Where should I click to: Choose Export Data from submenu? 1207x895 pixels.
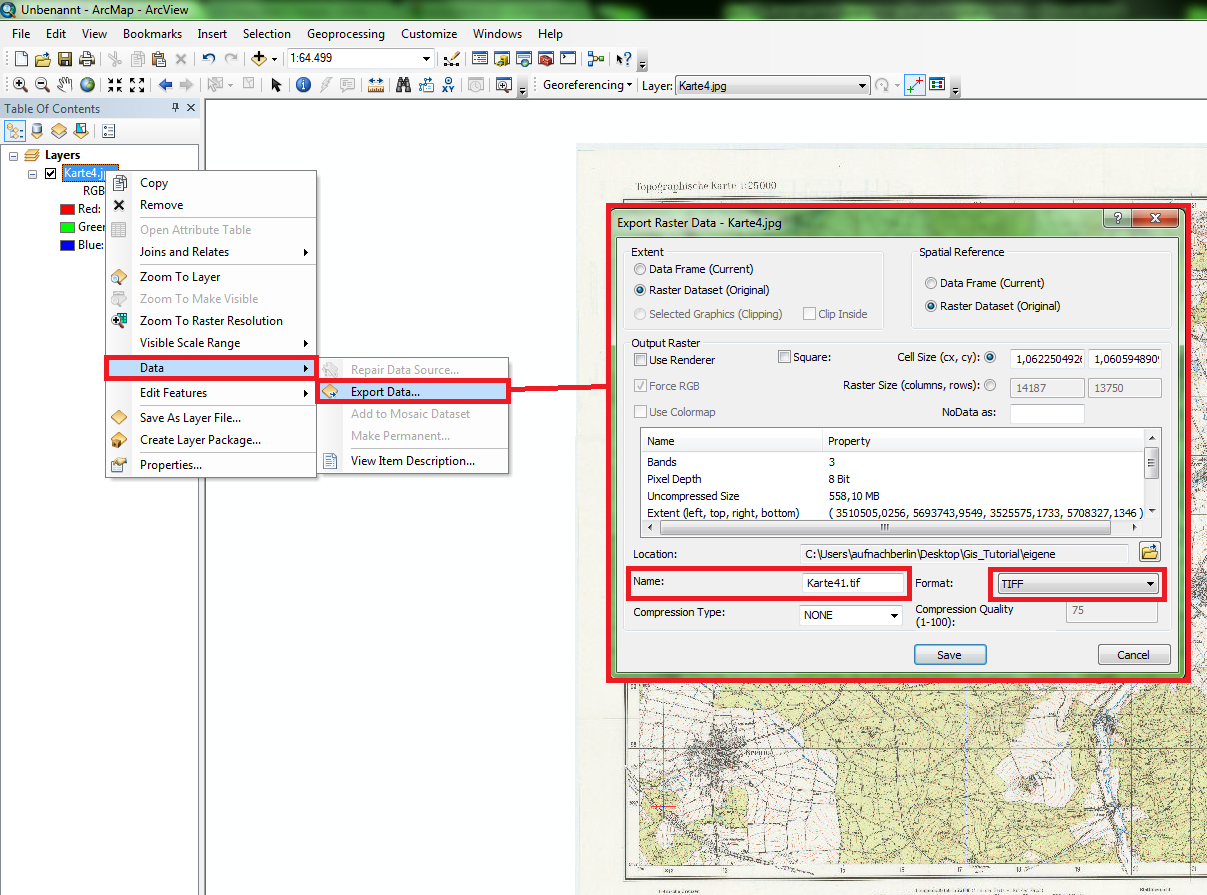pyautogui.click(x=413, y=392)
